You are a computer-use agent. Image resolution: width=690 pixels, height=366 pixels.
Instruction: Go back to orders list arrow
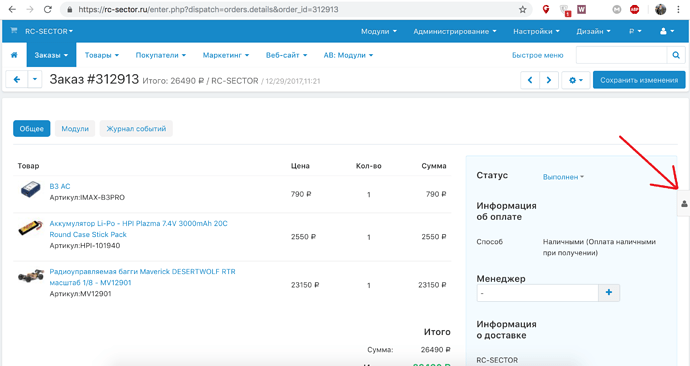(17, 80)
